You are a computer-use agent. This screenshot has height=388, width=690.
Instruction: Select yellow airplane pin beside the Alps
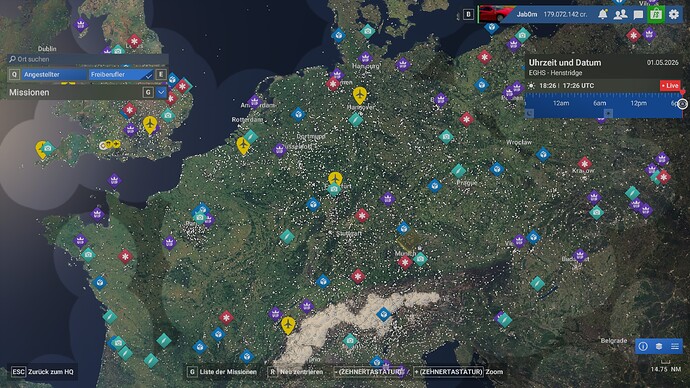coord(288,325)
